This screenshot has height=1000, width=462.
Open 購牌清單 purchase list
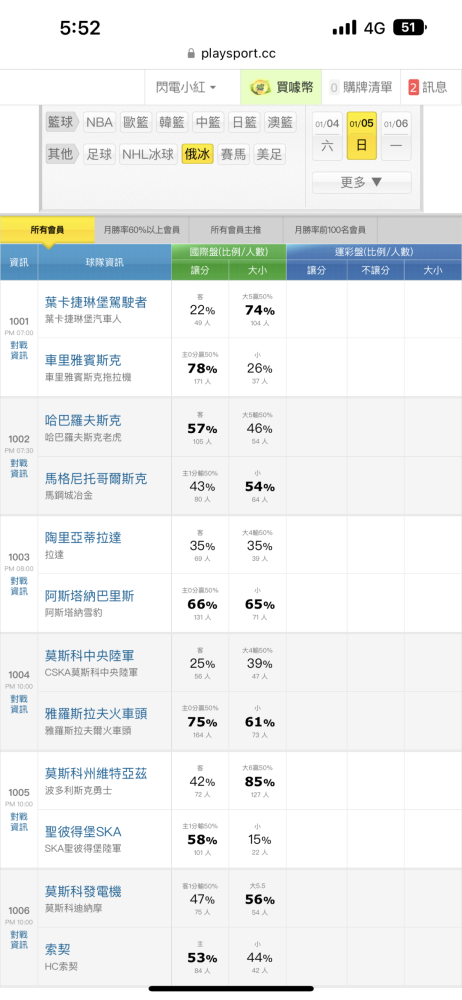pos(361,87)
